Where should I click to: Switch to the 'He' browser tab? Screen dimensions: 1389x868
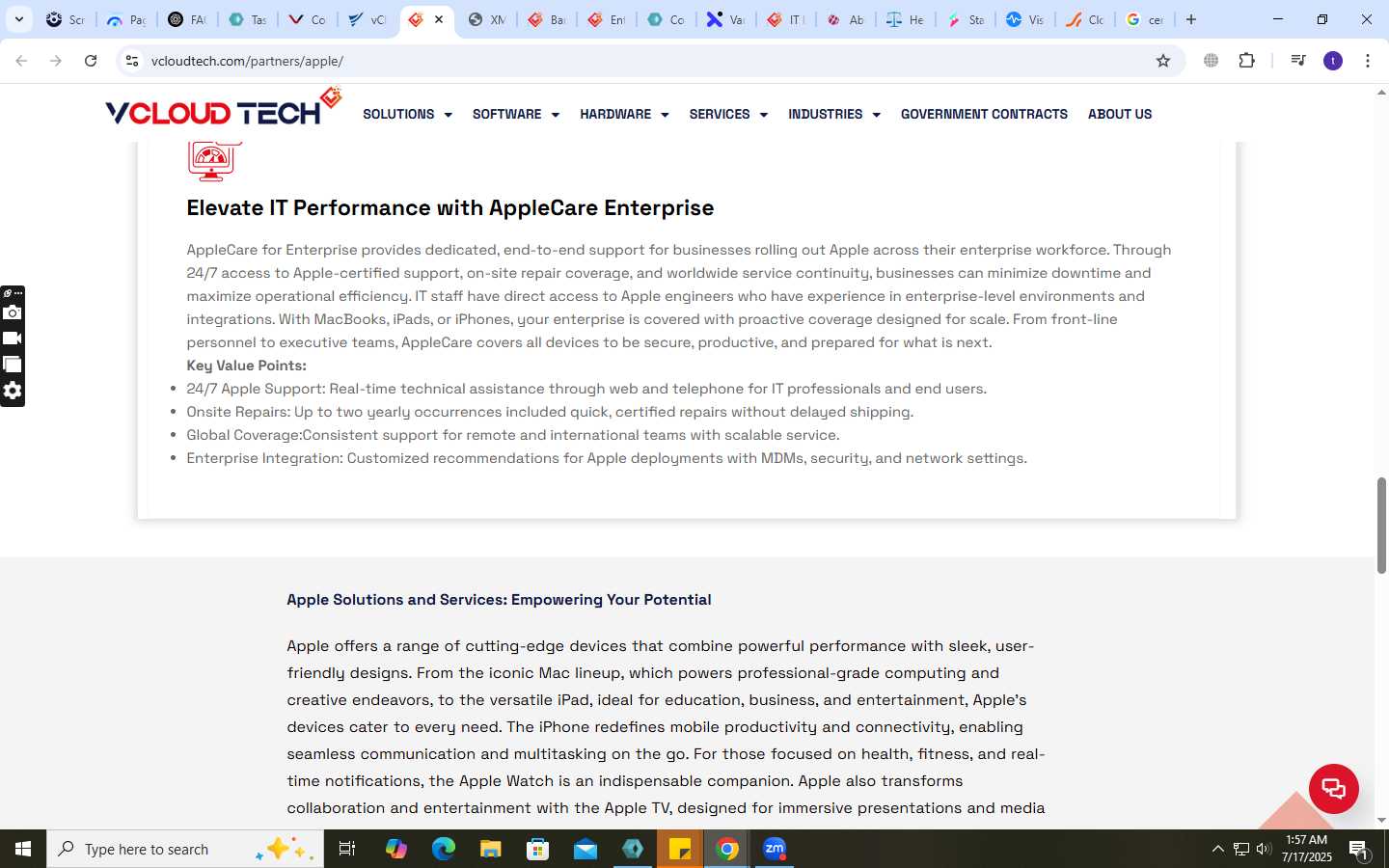coord(905,19)
